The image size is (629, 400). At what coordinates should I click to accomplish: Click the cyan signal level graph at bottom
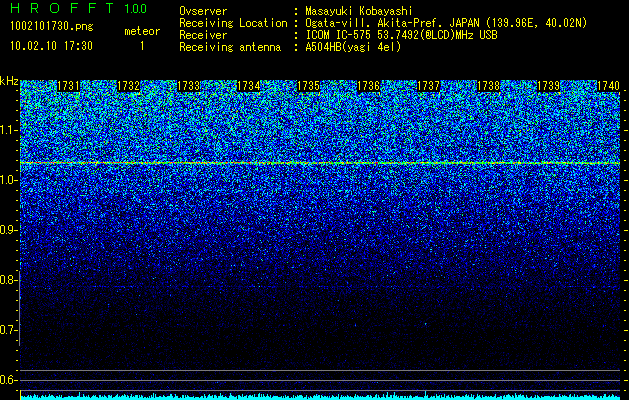click(x=320, y=396)
